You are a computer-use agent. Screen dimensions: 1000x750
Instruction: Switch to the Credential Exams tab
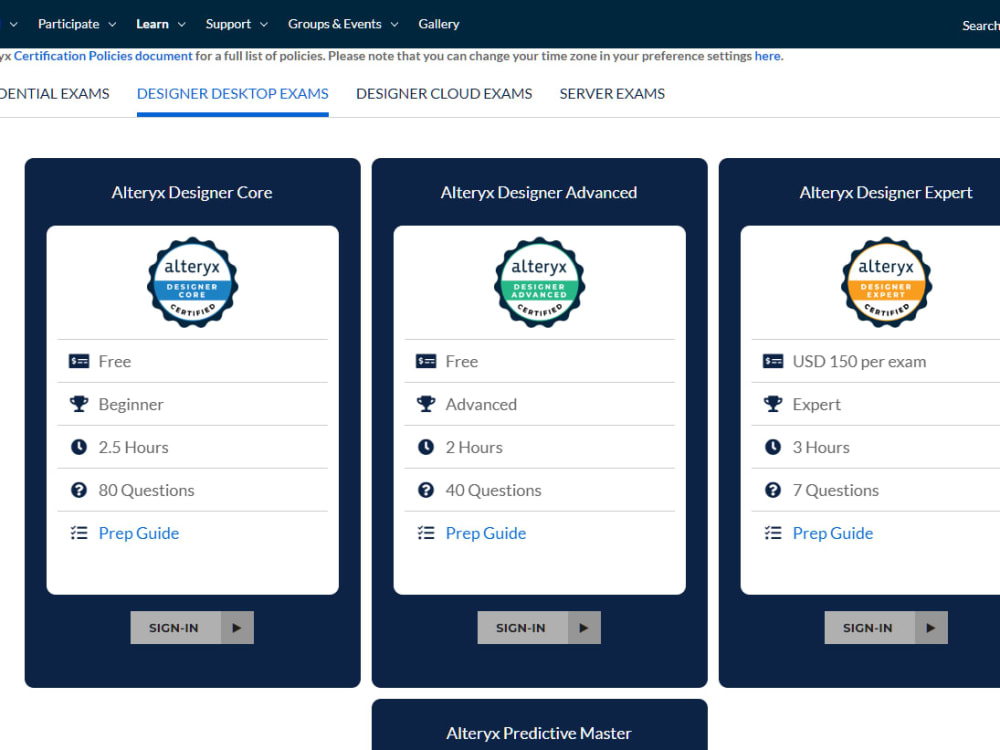(54, 94)
